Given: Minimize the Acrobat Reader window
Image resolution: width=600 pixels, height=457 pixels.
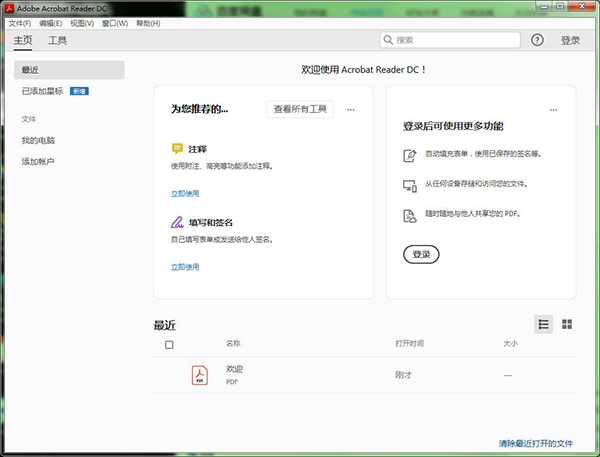Looking at the screenshot, I should pyautogui.click(x=544, y=6).
